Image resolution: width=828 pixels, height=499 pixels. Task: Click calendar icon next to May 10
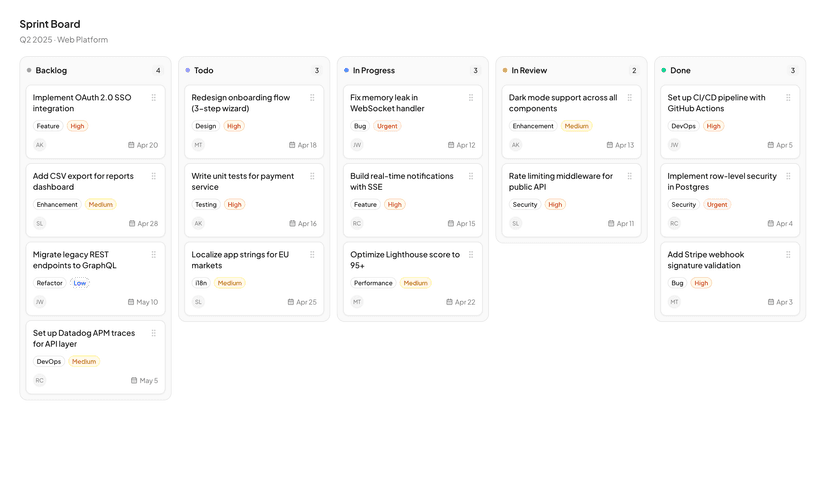(131, 302)
